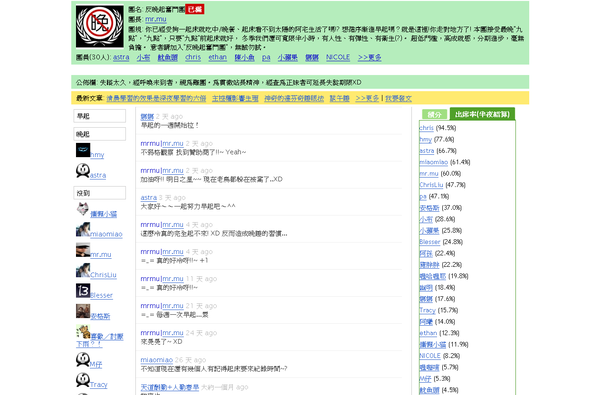Click Tracy's penguin avatar in the left sidebar

tap(83, 380)
